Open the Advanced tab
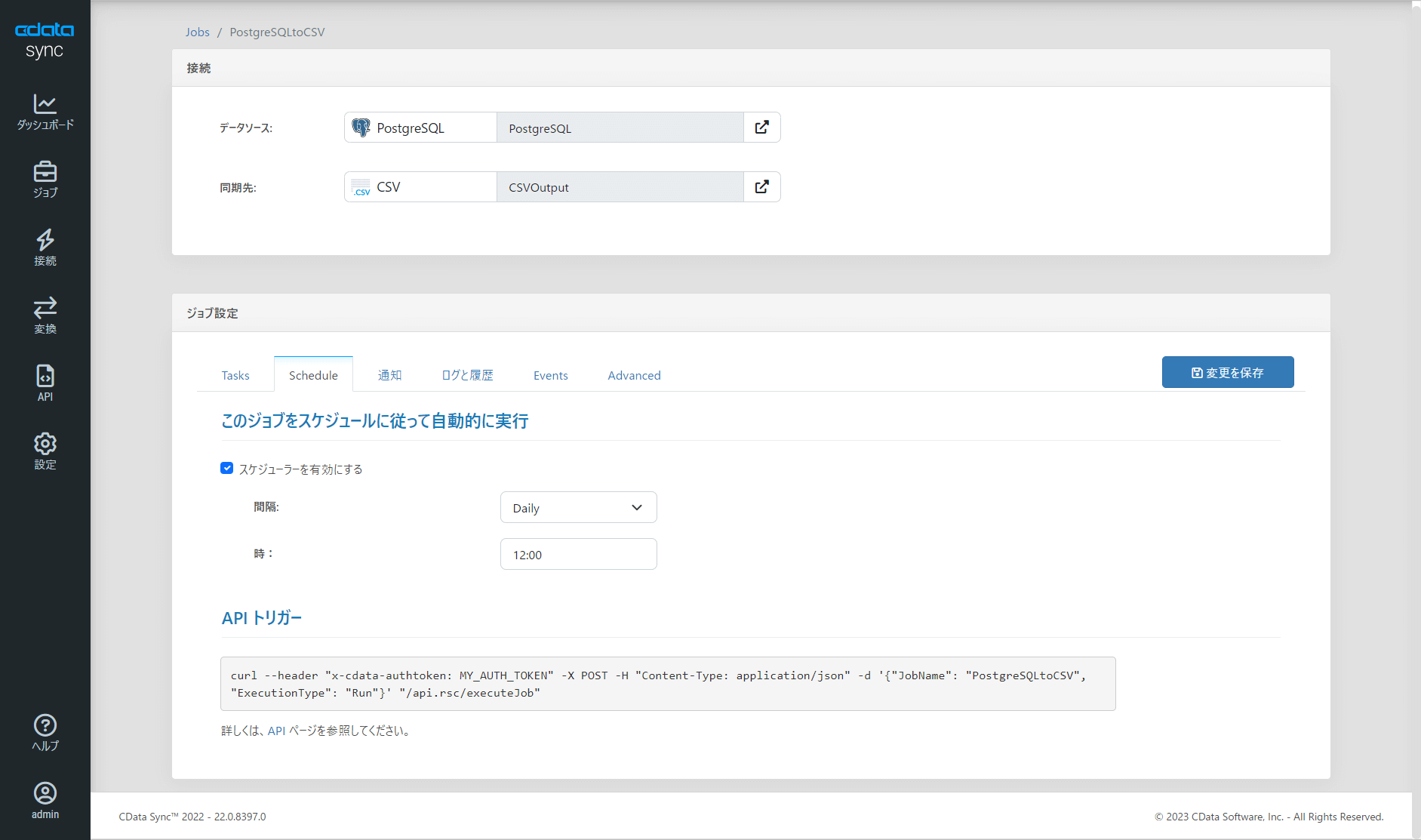1421x840 pixels. [634, 375]
